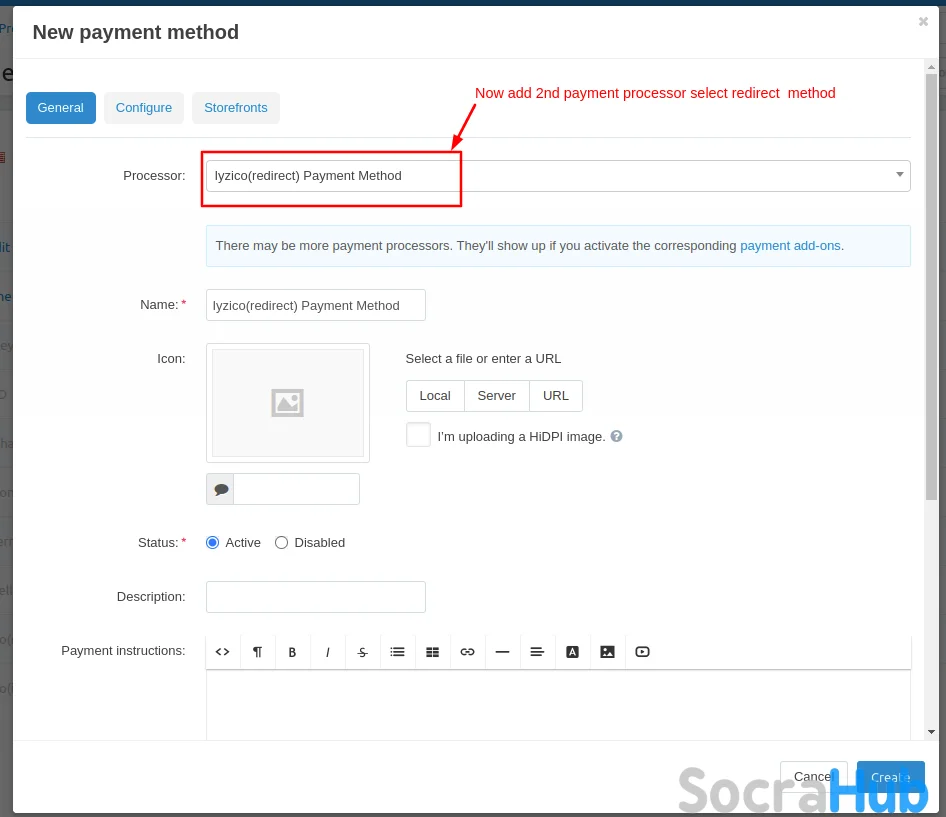Click the Cancel button
This screenshot has width=946, height=817.
(x=813, y=777)
